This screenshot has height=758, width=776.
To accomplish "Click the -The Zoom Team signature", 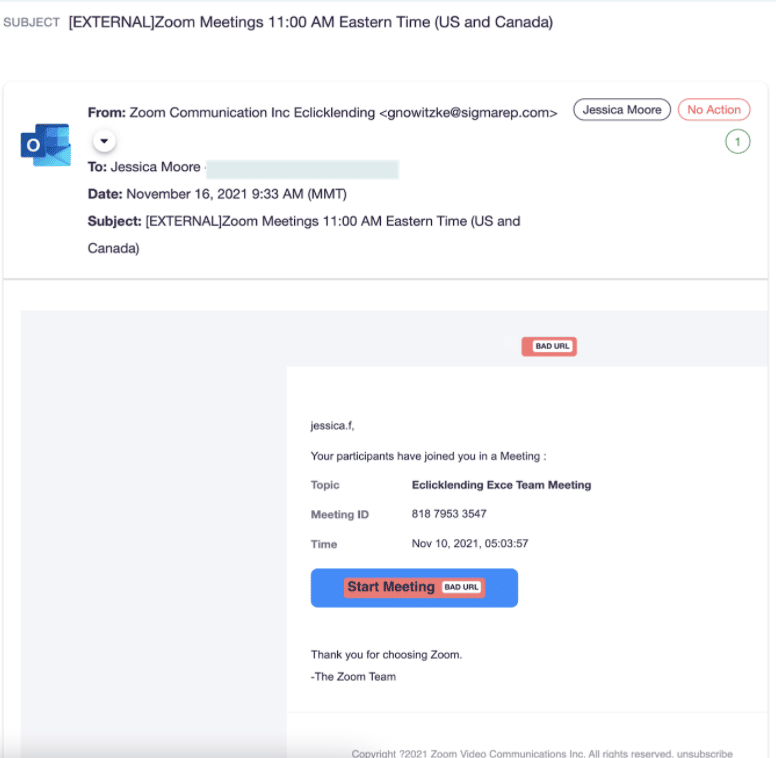I will [353, 676].
